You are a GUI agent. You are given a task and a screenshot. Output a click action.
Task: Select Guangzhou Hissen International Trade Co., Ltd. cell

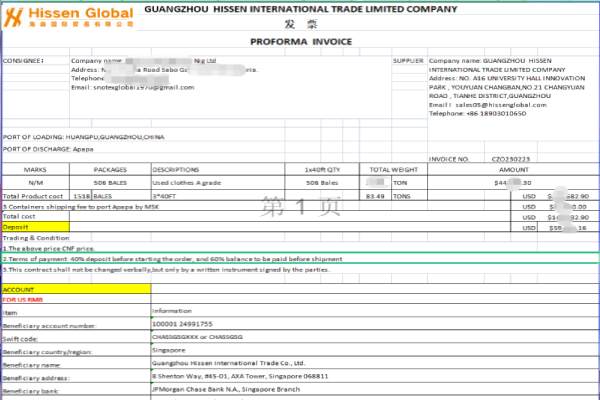[x=228, y=363]
